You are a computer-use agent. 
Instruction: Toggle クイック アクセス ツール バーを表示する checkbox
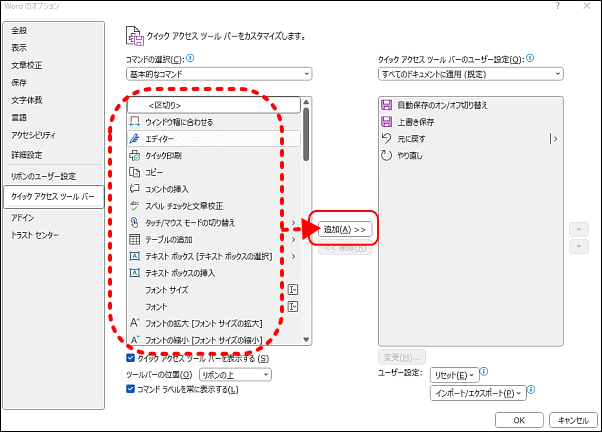(131, 358)
